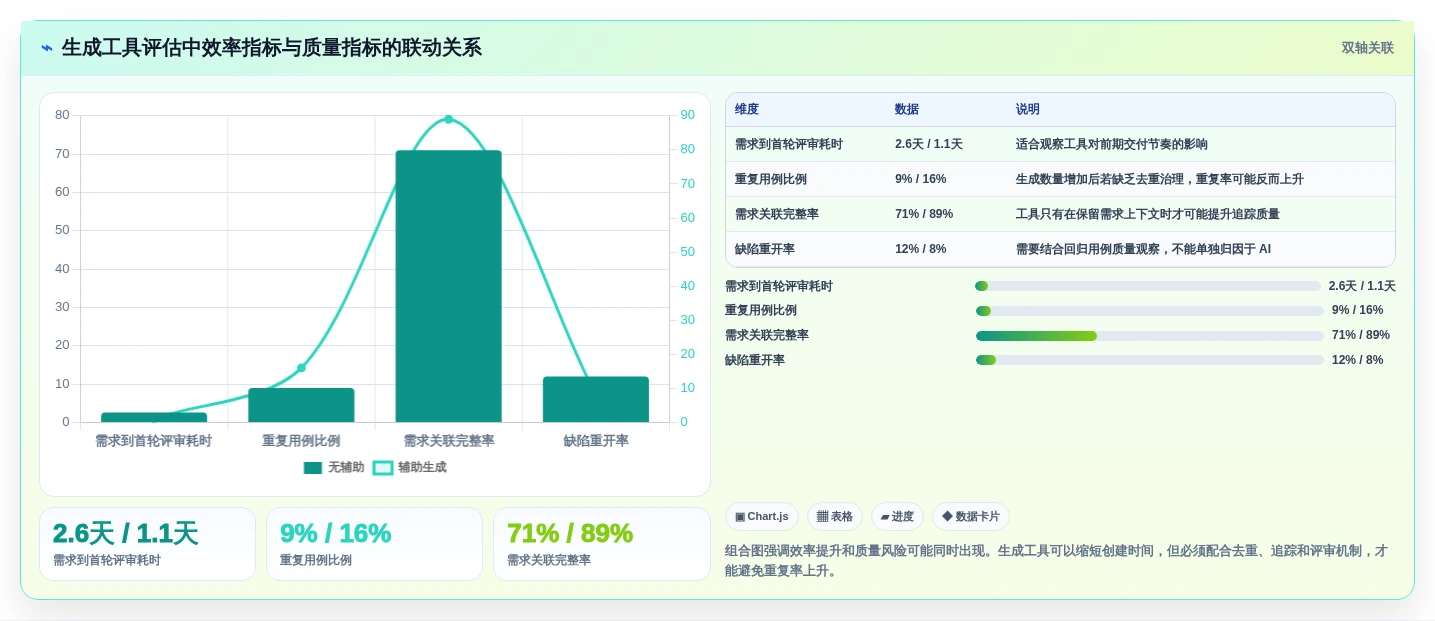
Task: Click the 重复用例比例 bar in the chart
Action: click(301, 405)
